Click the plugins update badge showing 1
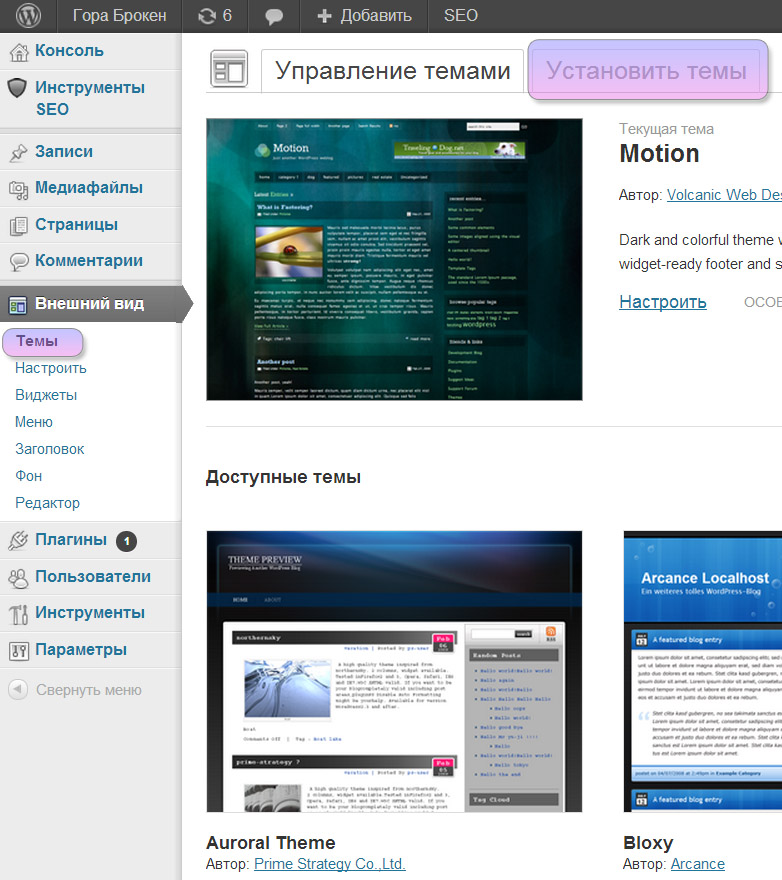The image size is (782, 880). pyautogui.click(x=126, y=541)
